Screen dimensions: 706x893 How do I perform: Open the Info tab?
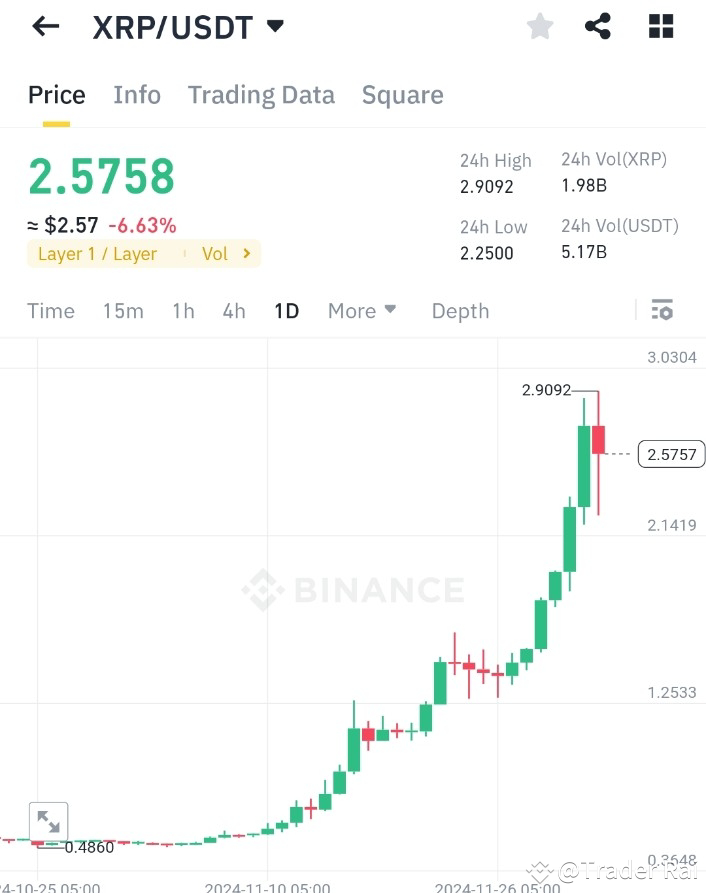tap(136, 94)
